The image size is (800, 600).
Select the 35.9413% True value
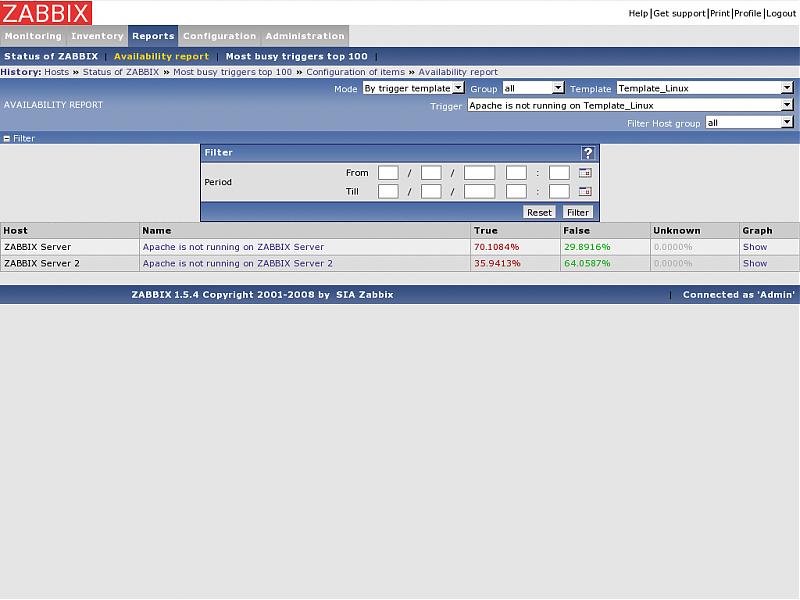pos(497,264)
